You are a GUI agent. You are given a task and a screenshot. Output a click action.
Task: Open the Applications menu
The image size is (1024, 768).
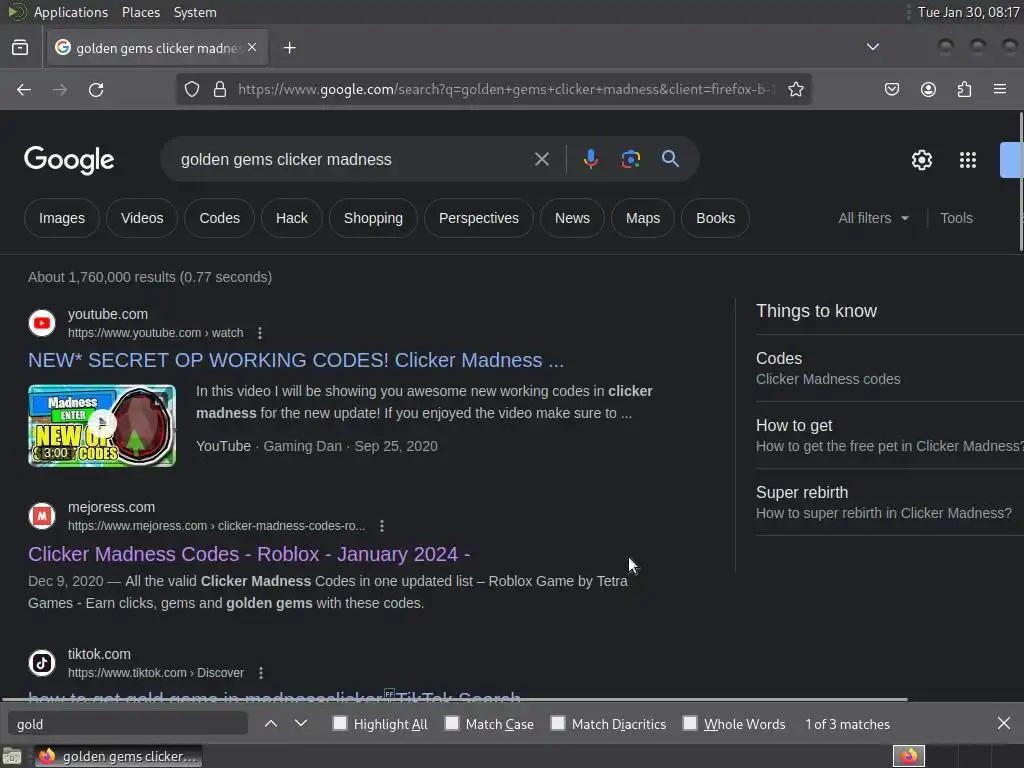(71, 12)
